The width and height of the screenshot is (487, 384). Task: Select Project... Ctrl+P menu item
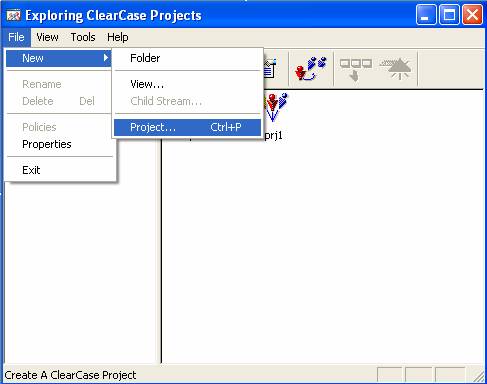(x=187, y=127)
